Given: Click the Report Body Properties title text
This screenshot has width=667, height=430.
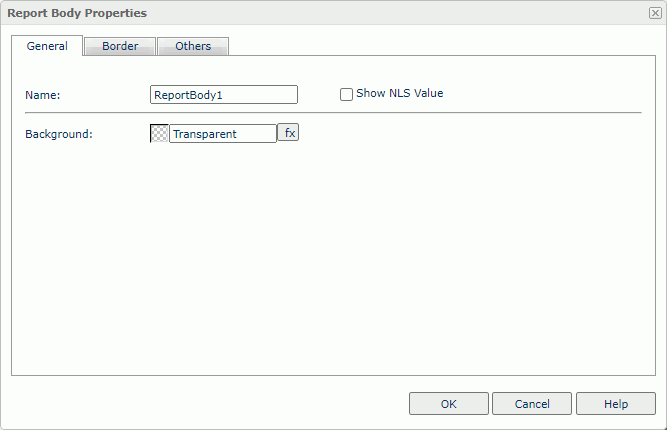Looking at the screenshot, I should point(77,13).
